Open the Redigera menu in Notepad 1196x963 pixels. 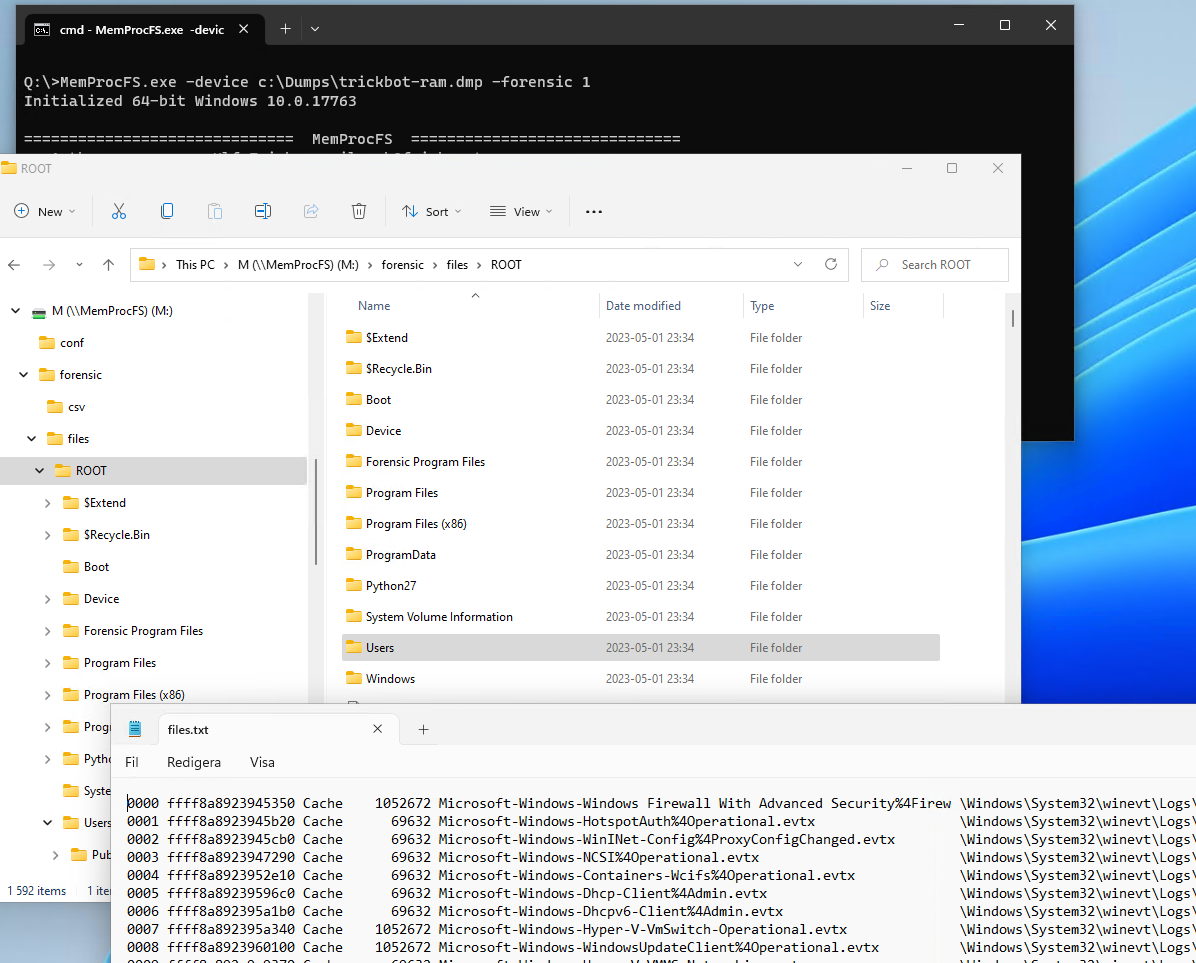(194, 762)
